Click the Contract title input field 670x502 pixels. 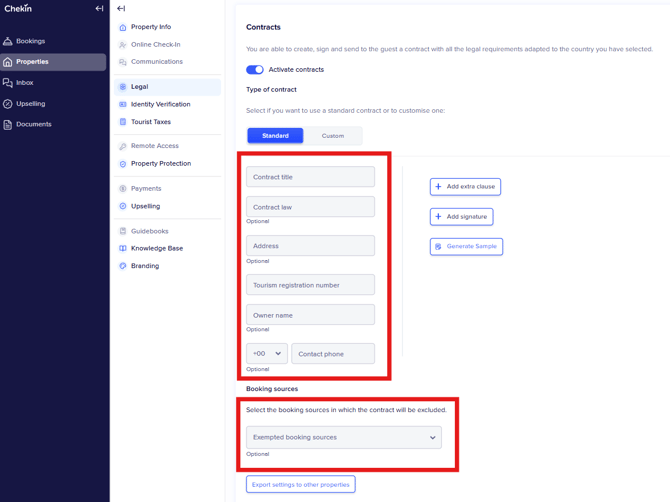click(310, 177)
